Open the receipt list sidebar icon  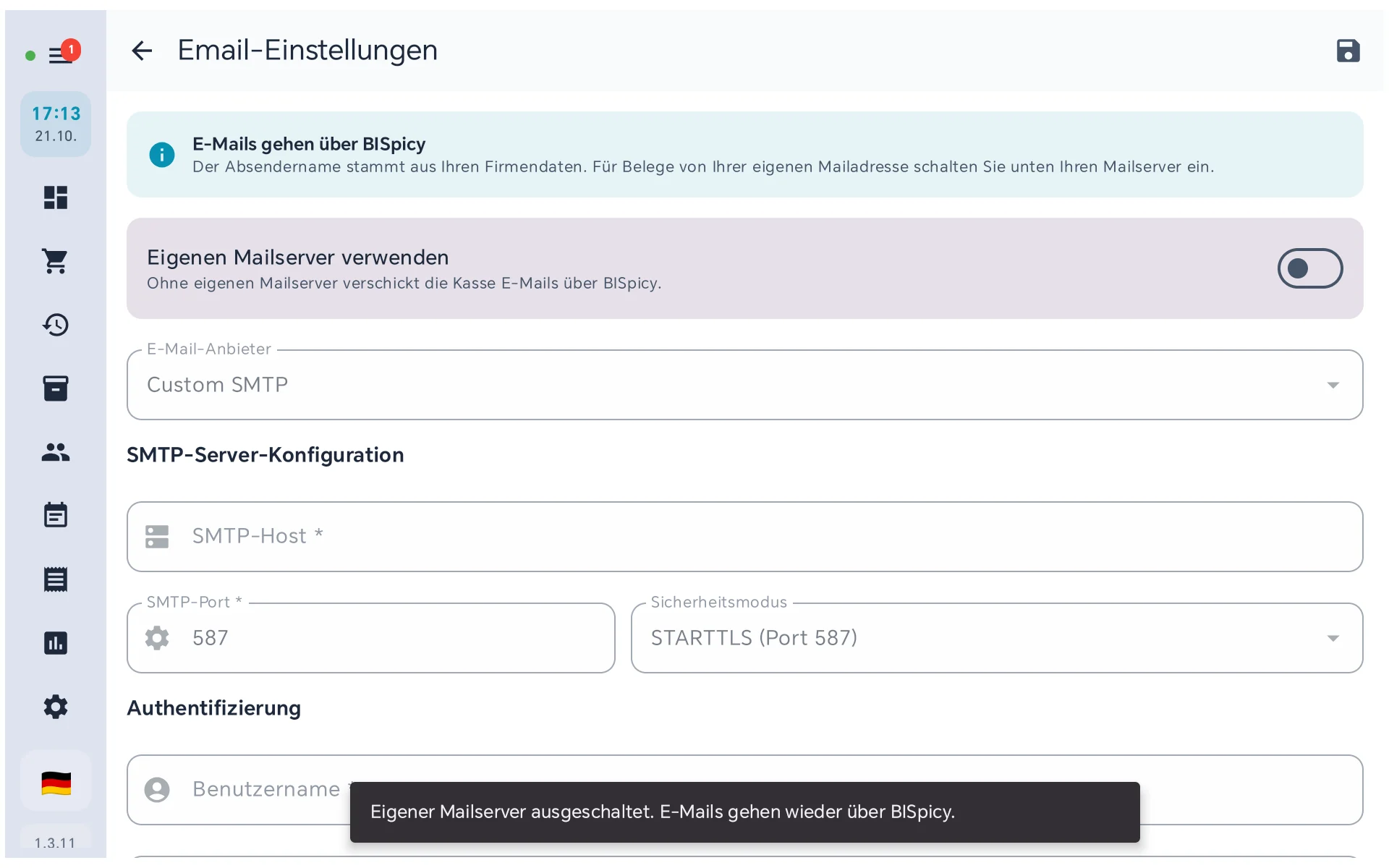pos(56,579)
